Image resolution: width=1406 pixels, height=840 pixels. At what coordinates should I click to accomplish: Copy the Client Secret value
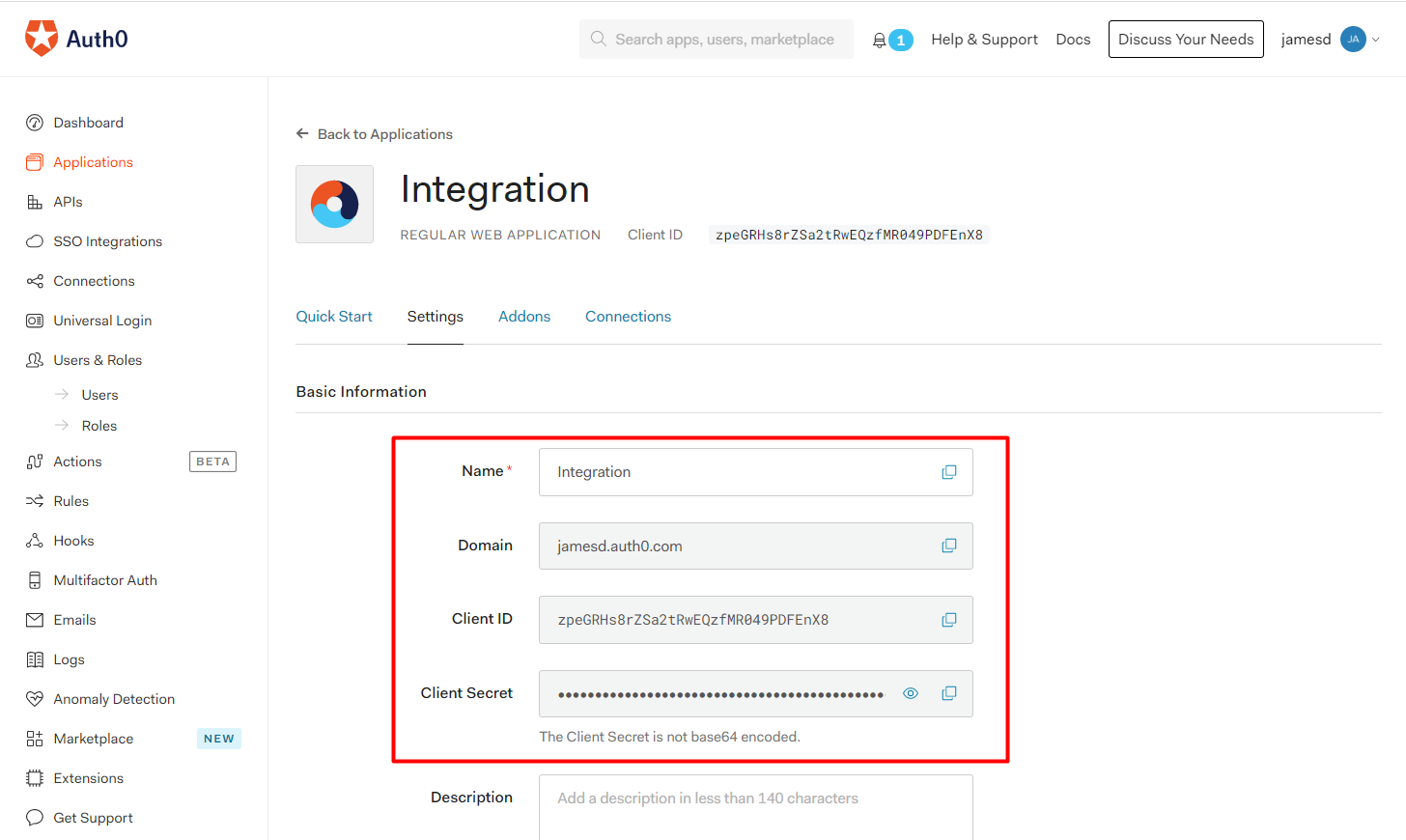click(x=949, y=693)
